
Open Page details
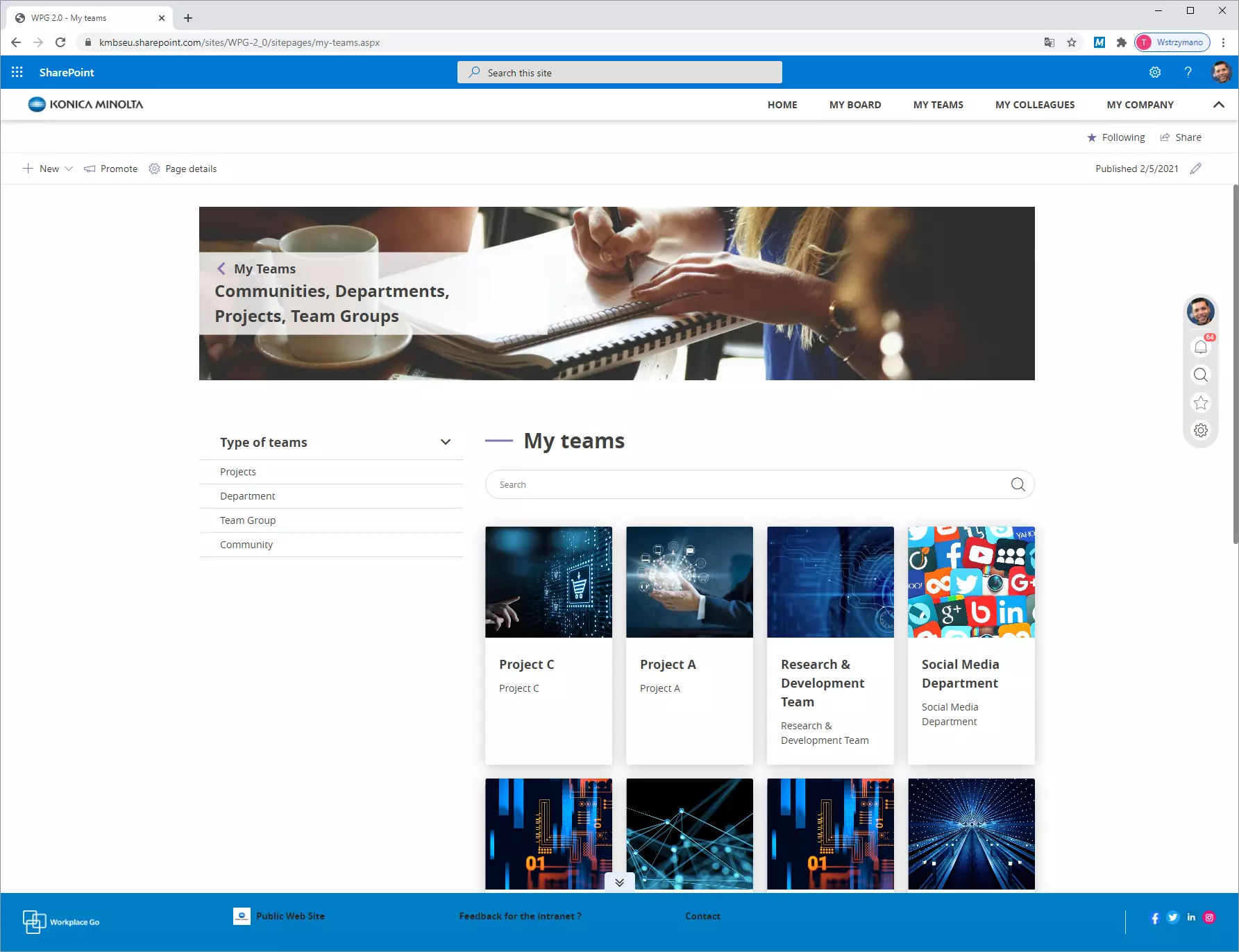point(183,169)
